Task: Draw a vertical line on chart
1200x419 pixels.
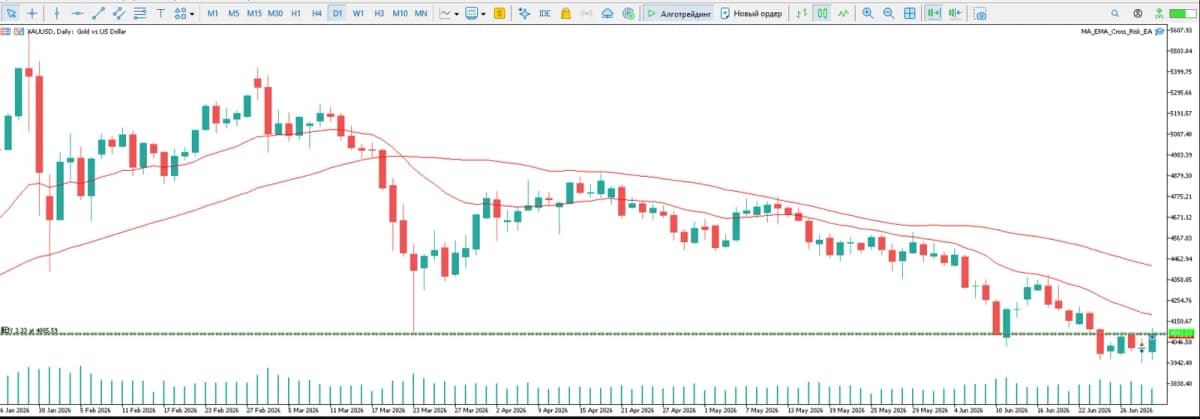Action: tap(56, 13)
